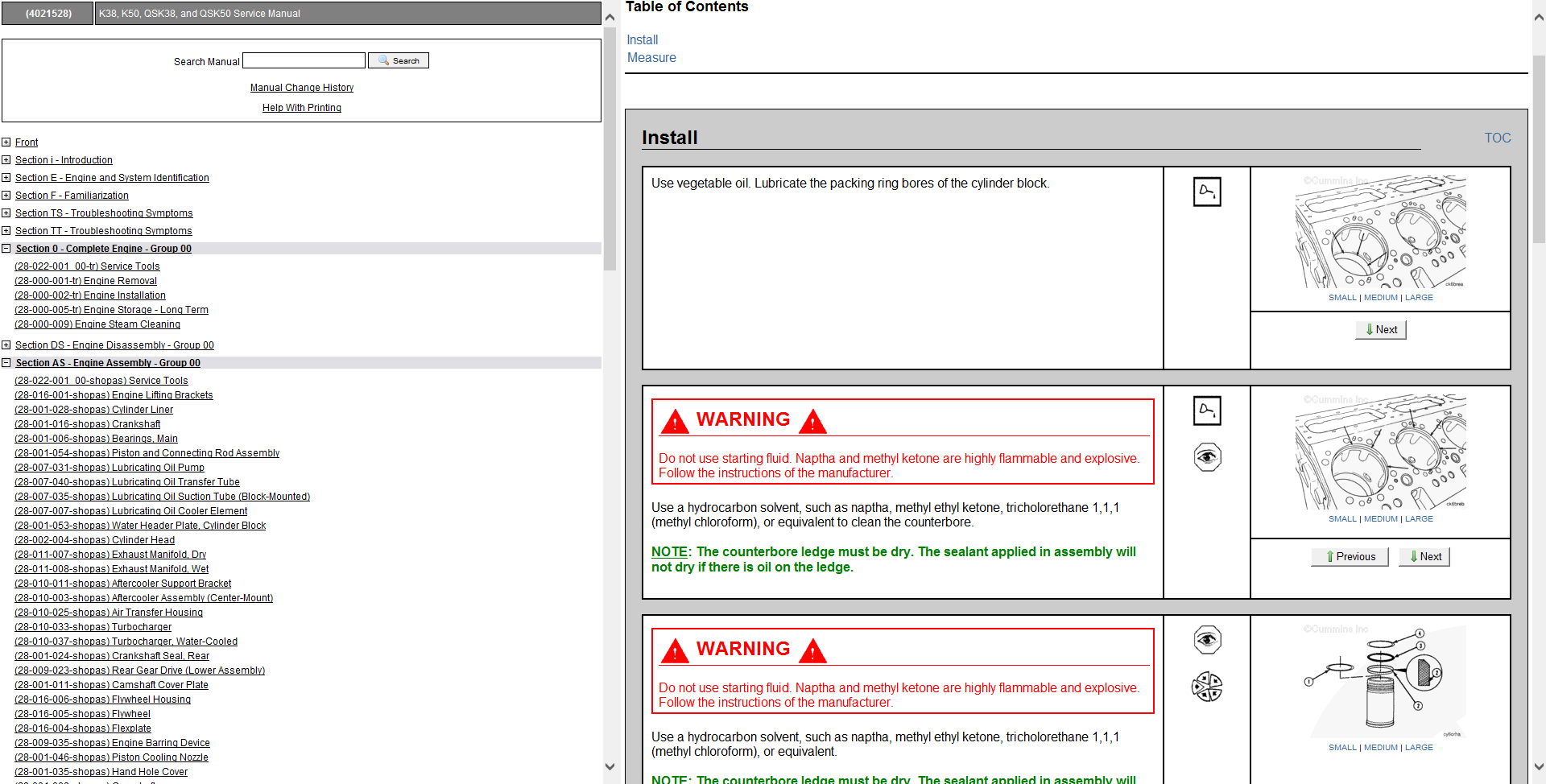Open Piston and Connecting Rod Assembly

point(147,453)
